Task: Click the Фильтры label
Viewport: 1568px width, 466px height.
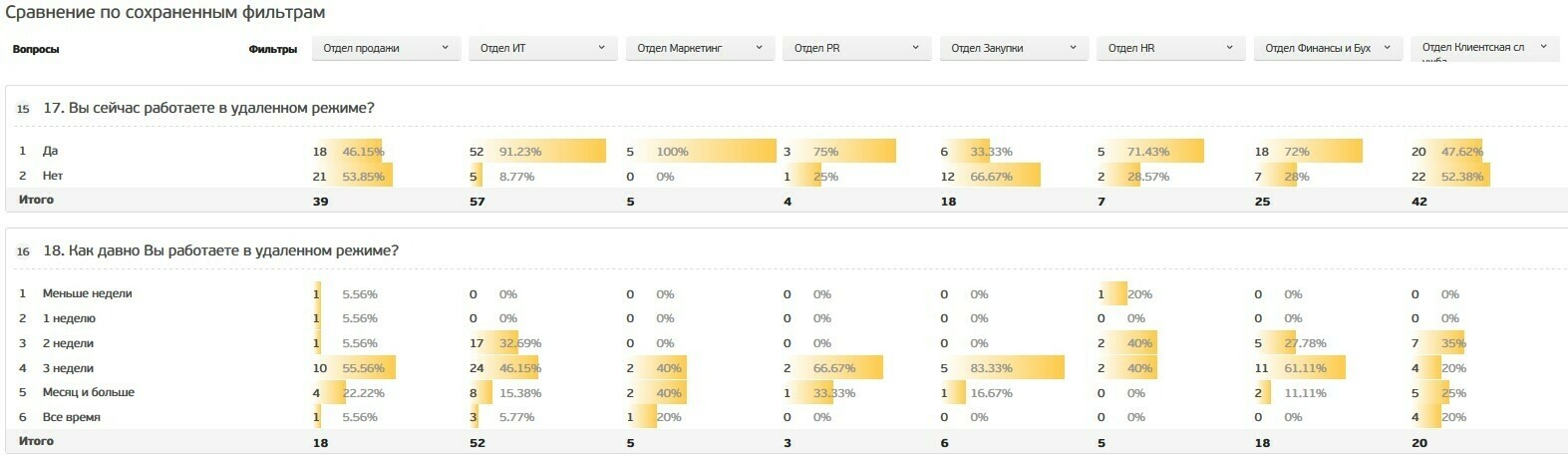Action: tap(273, 49)
